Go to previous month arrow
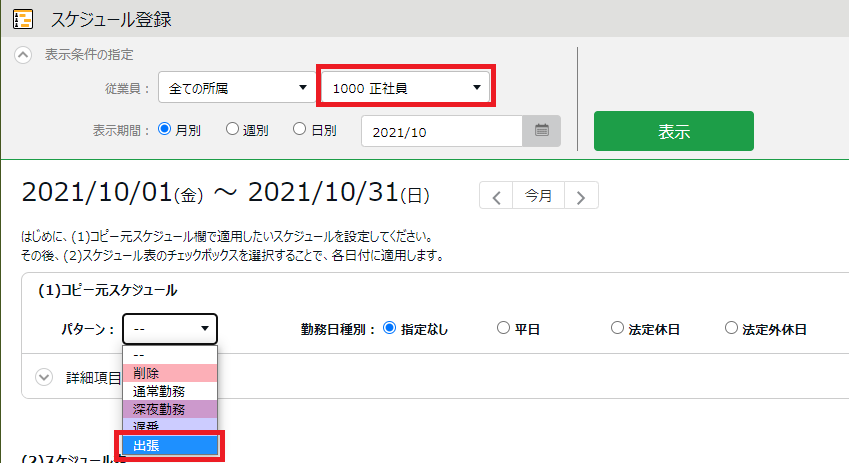849x463 pixels. [497, 196]
